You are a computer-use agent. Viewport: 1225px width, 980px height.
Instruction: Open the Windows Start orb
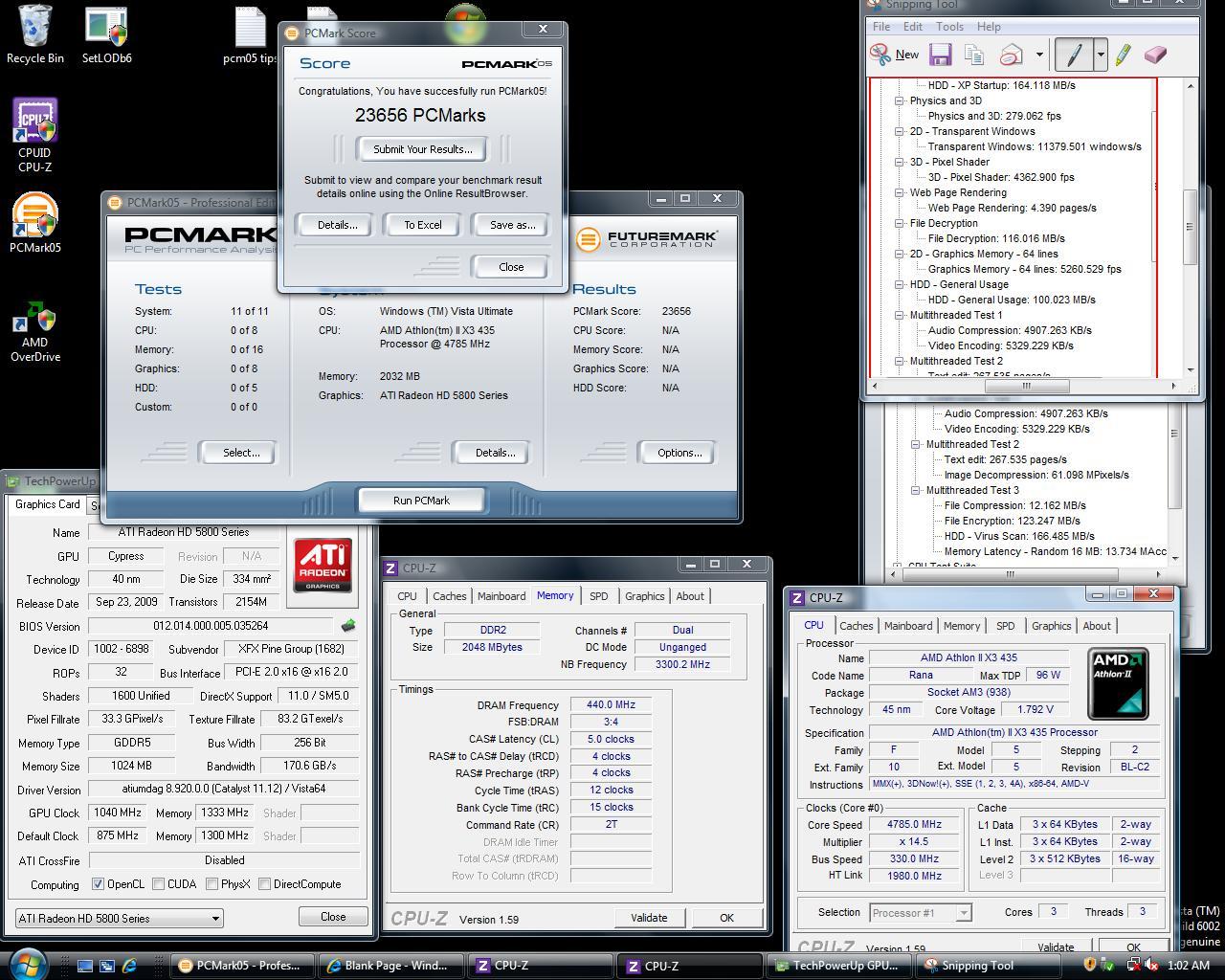[26, 964]
